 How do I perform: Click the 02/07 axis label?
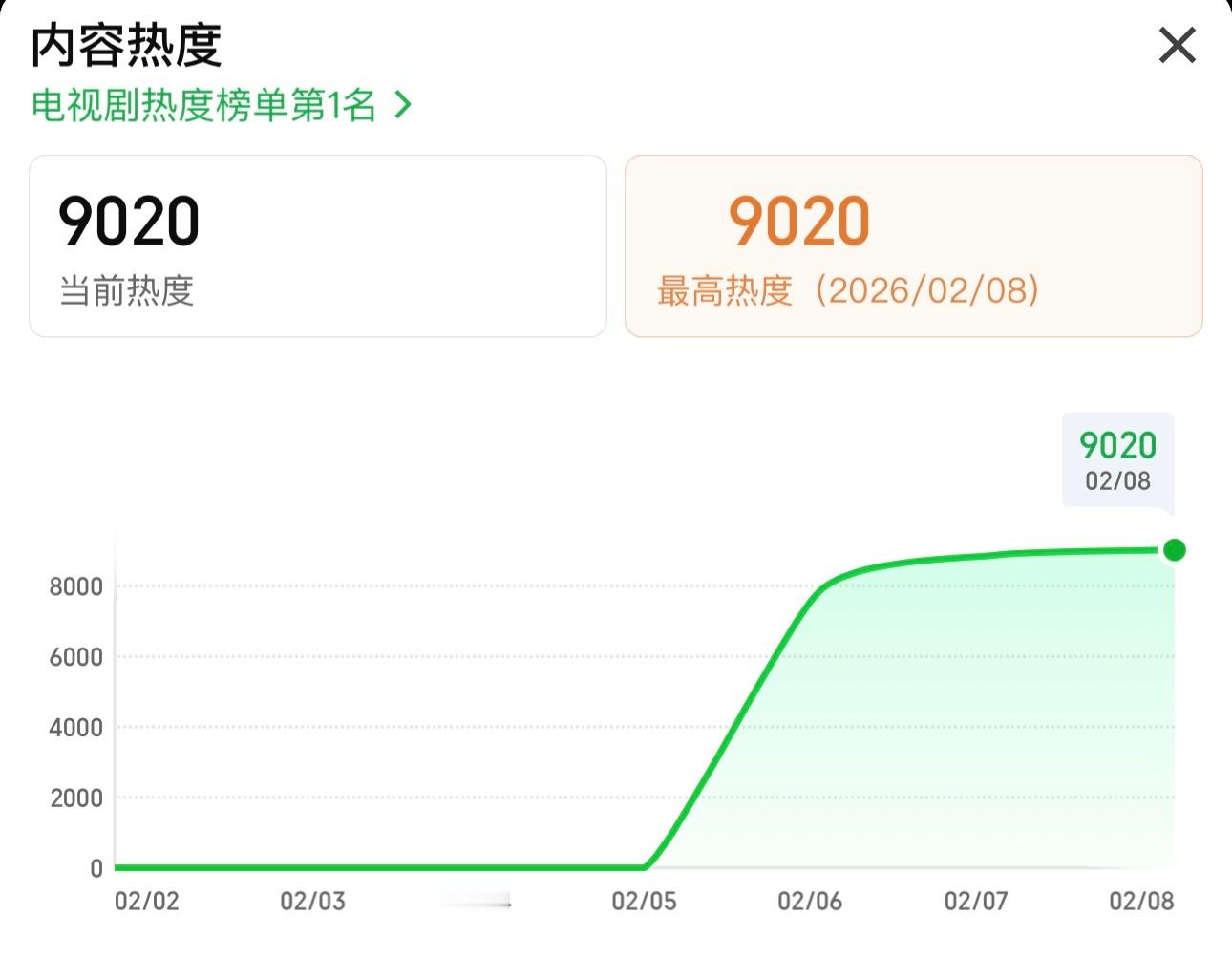(x=973, y=900)
